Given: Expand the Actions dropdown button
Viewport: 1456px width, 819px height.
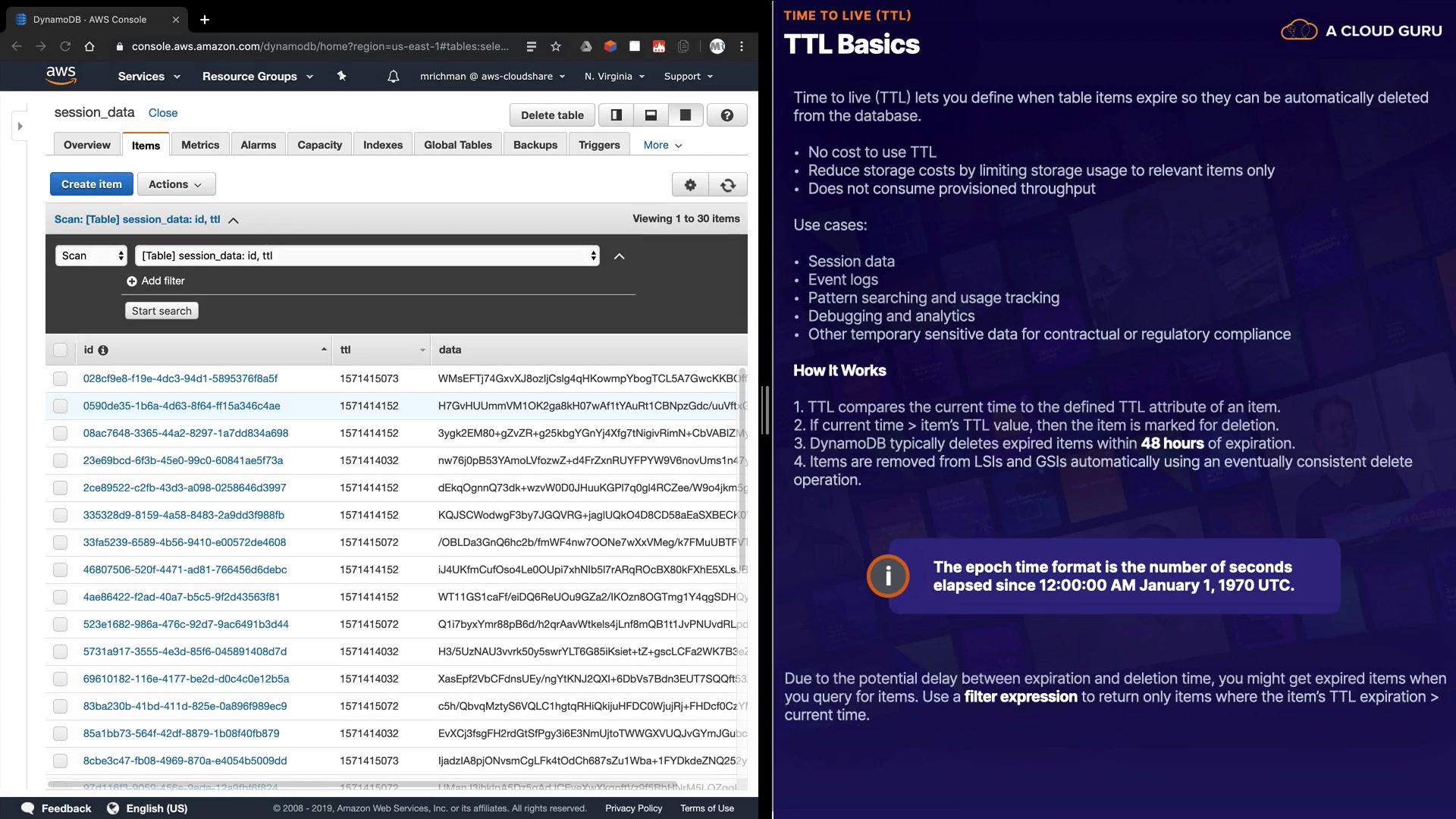Looking at the screenshot, I should point(176,184).
